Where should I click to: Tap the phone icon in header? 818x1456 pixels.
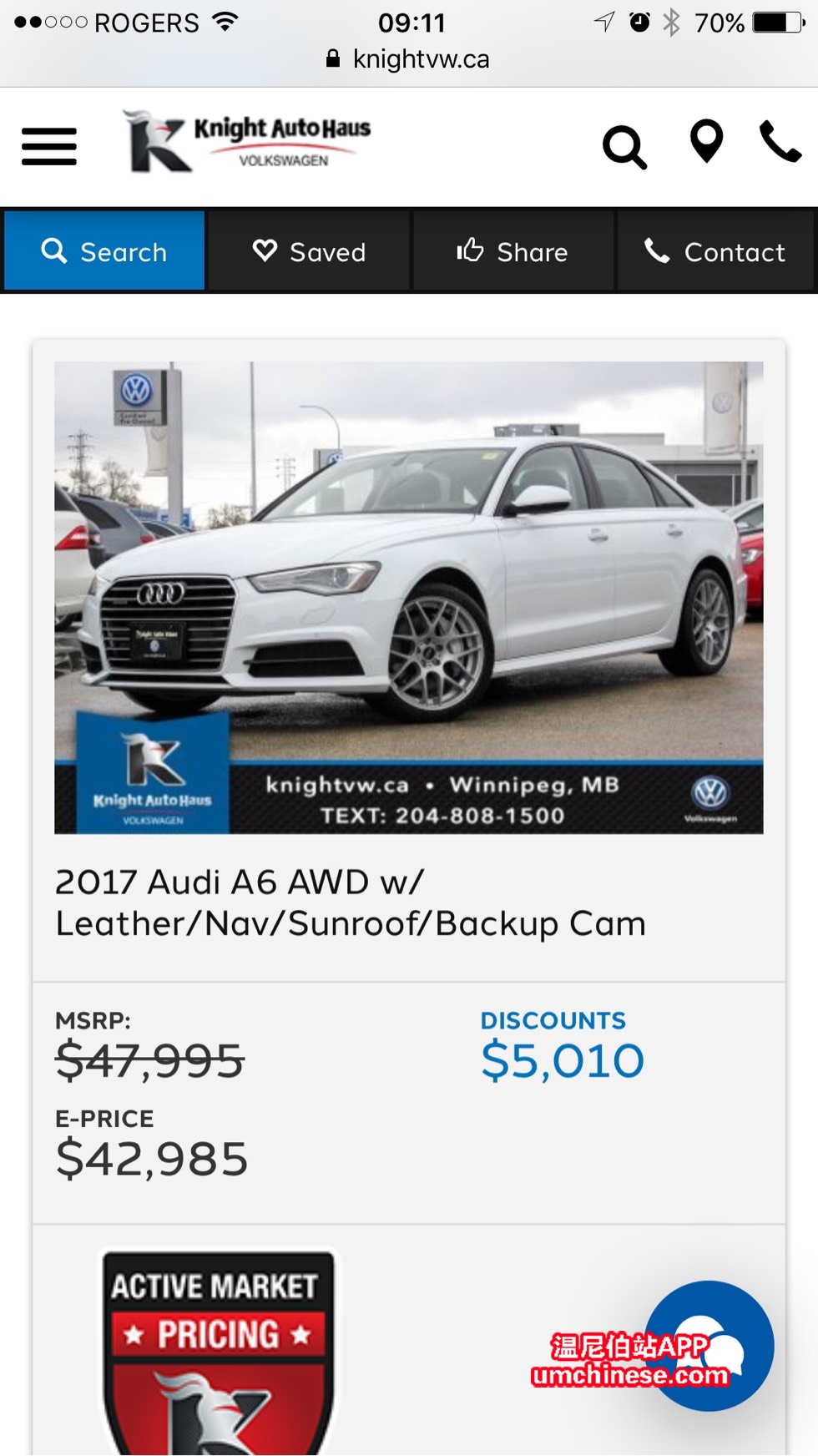(x=780, y=142)
